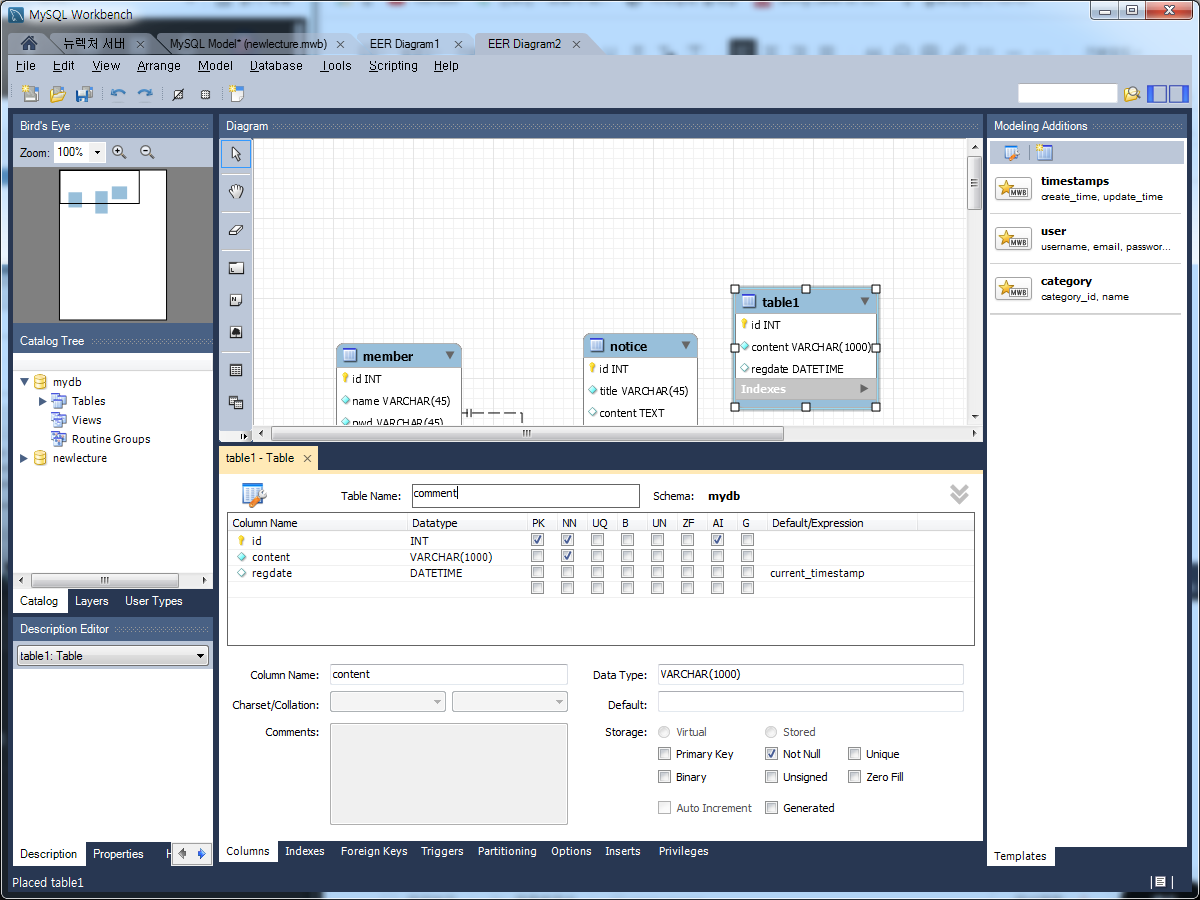Screen dimensions: 1200x900
Task: Collapse the mydb schema node
Action: [x=25, y=382]
